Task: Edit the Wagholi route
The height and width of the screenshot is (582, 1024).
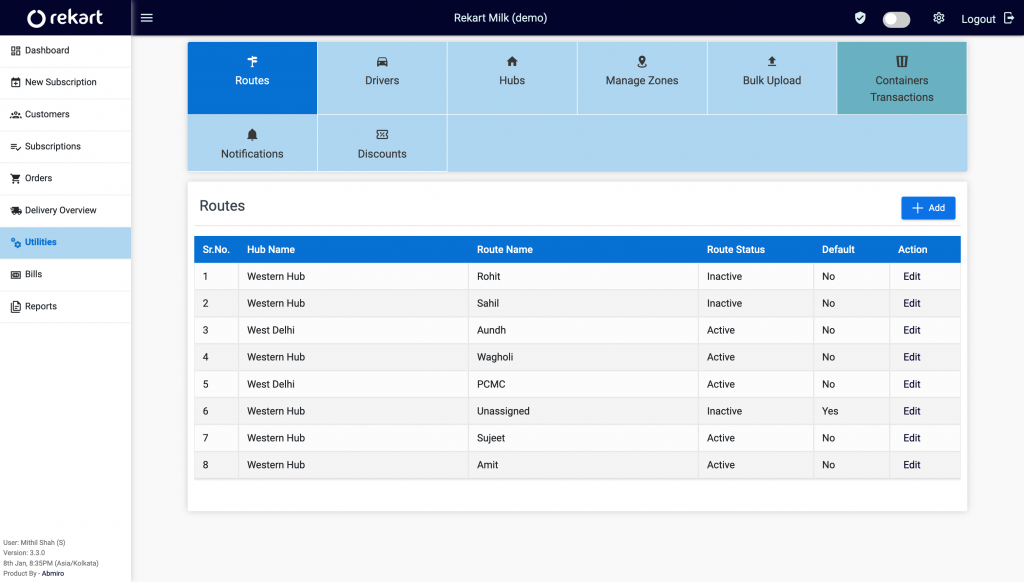Action: coord(912,357)
